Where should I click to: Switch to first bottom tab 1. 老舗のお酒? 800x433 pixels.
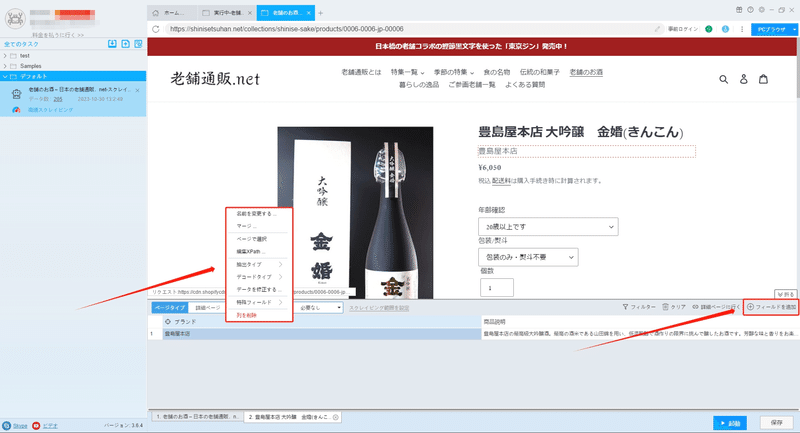pyautogui.click(x=197, y=417)
